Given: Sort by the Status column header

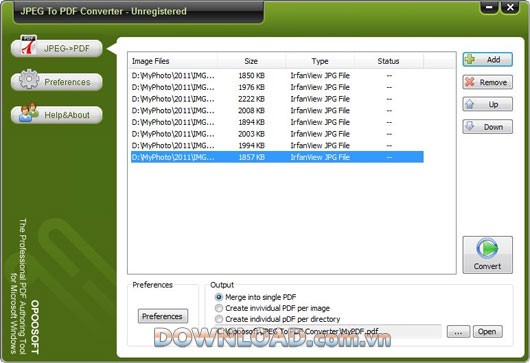Looking at the screenshot, I should point(389,61).
